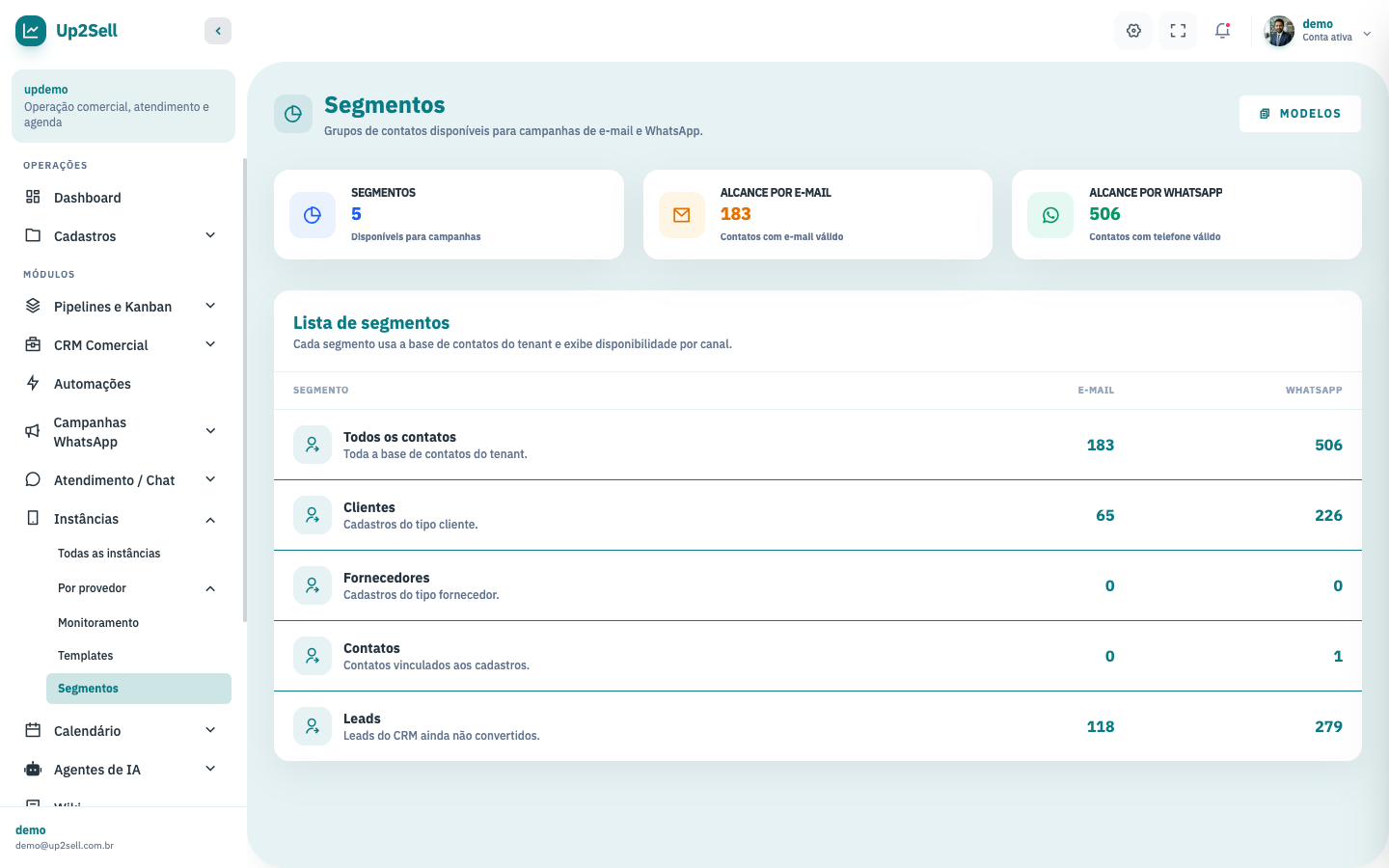Expand Campanhas WhatsApp chevron
Image resolution: width=1389 pixels, height=868 pixels.
[x=210, y=431]
